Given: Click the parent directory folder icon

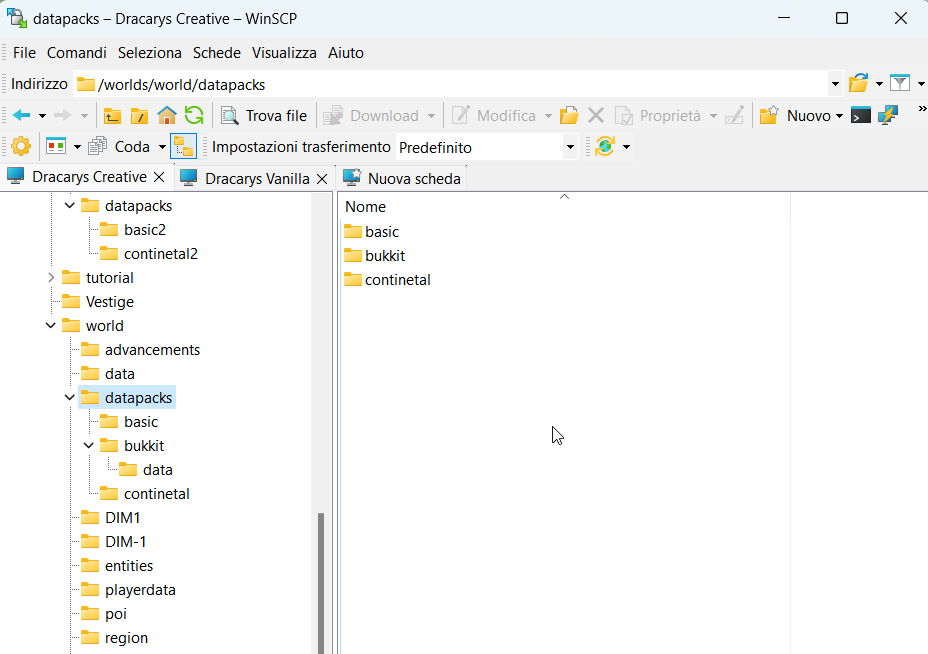Looking at the screenshot, I should 113,116.
